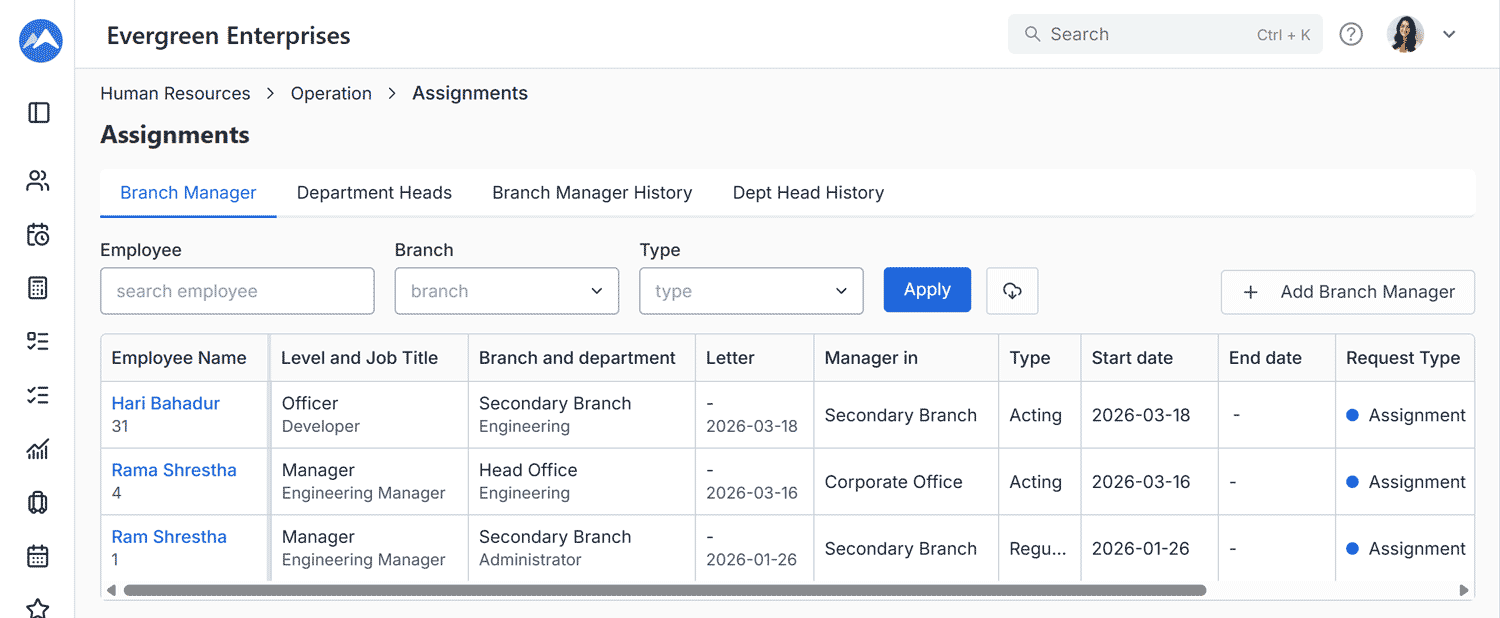Open the people icon in sidebar

(38, 181)
